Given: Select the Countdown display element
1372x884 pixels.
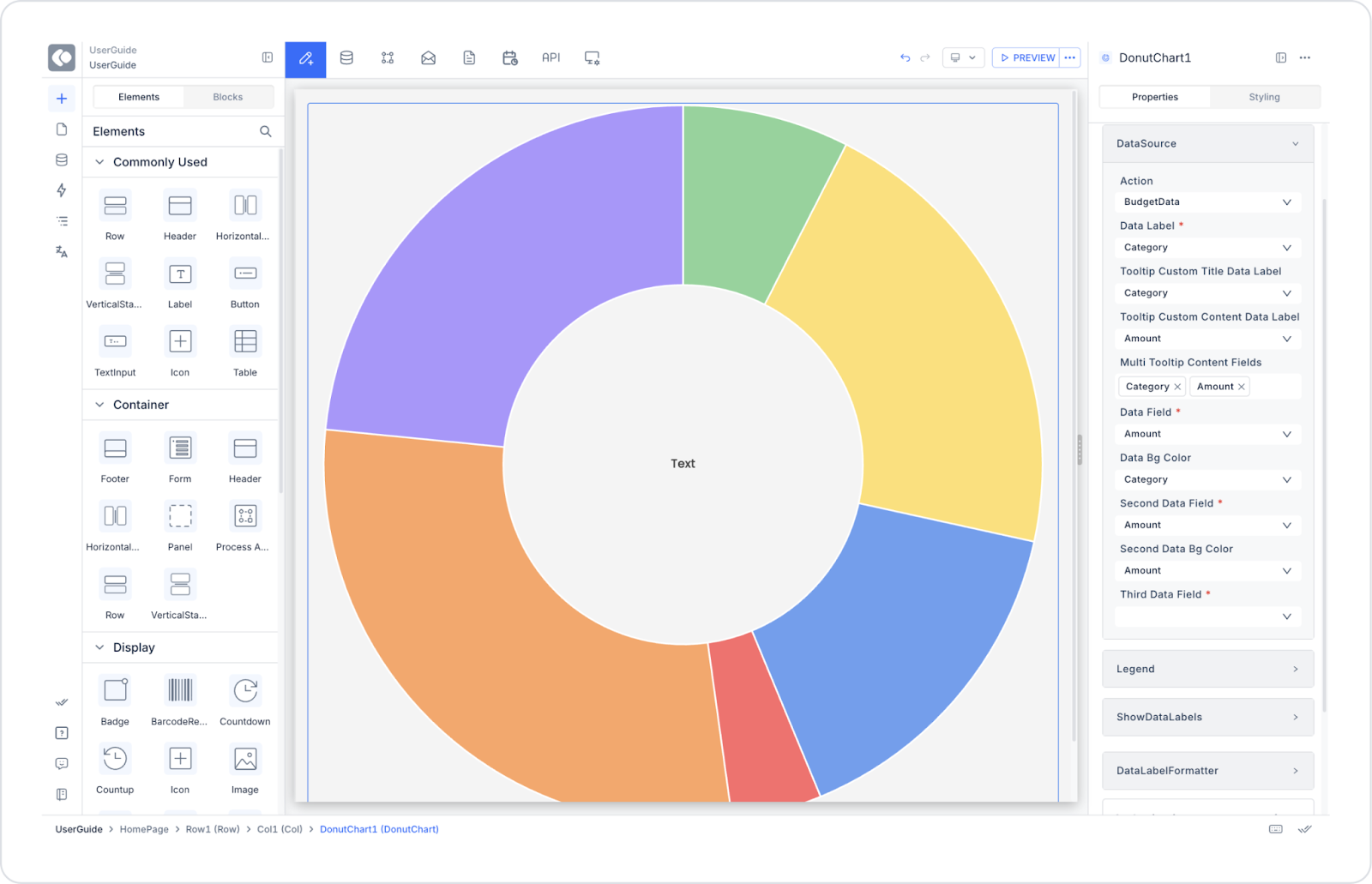Looking at the screenshot, I should tap(245, 701).
